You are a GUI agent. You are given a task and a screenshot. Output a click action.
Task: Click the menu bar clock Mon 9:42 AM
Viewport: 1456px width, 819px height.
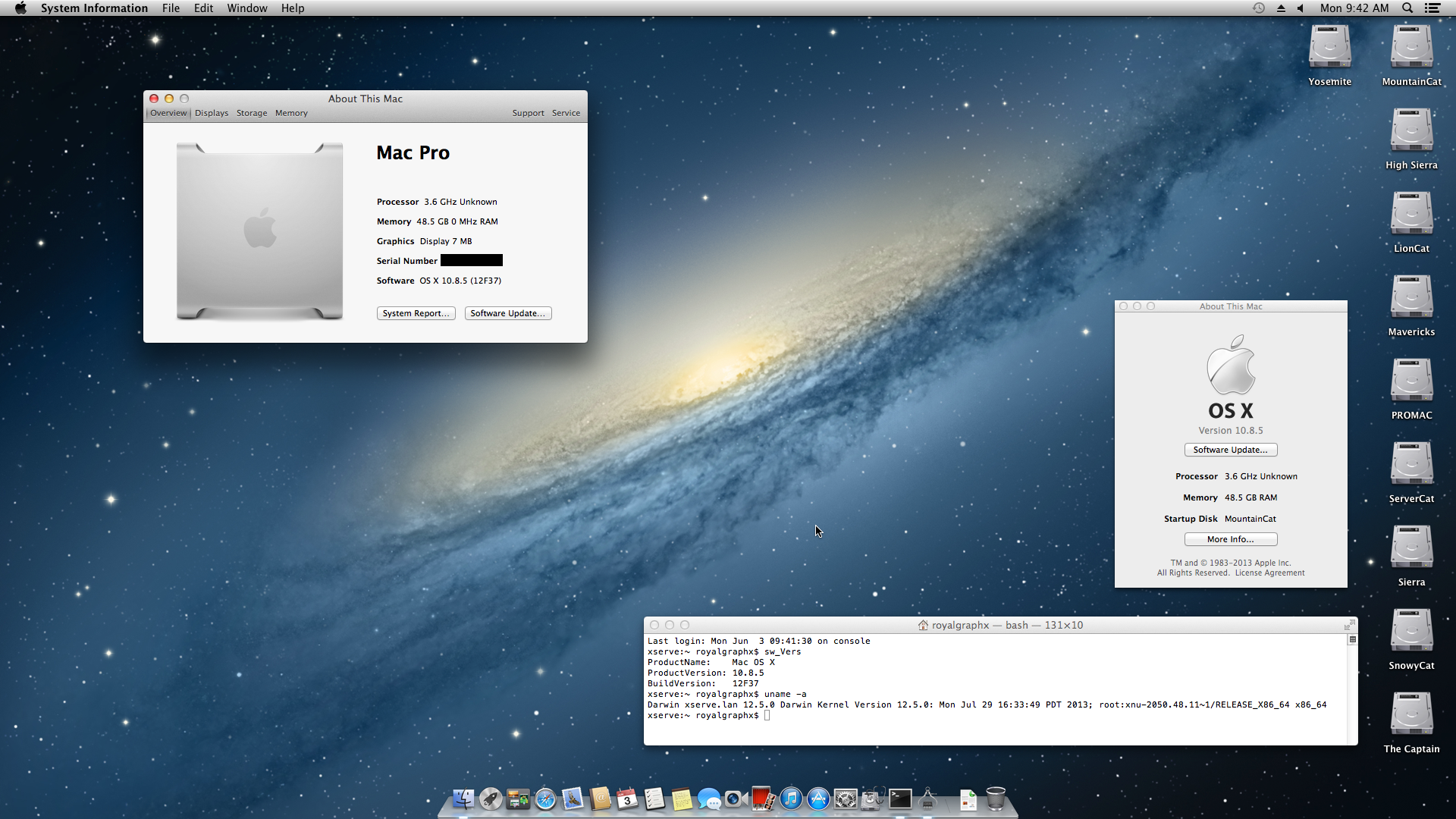(1354, 8)
